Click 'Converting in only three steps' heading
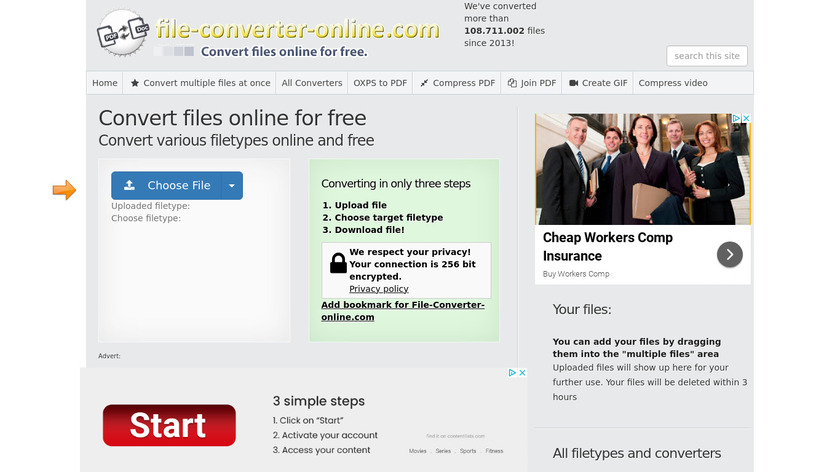 pyautogui.click(x=396, y=184)
